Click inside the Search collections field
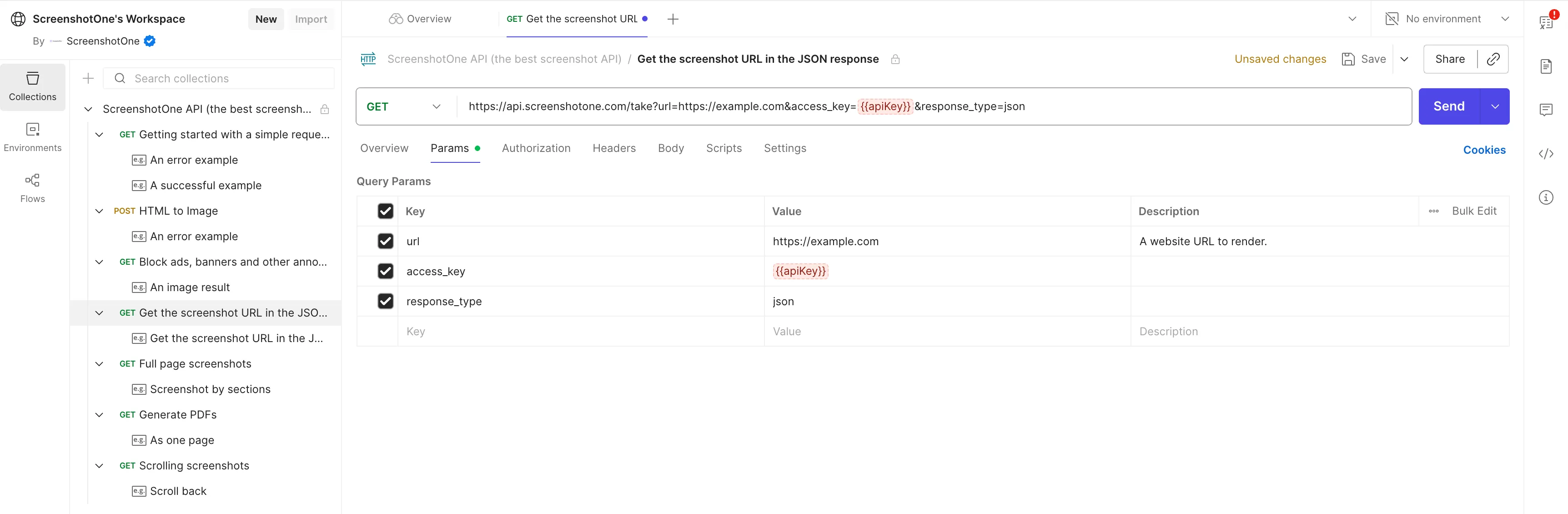Image resolution: width=1568 pixels, height=514 pixels. [219, 78]
